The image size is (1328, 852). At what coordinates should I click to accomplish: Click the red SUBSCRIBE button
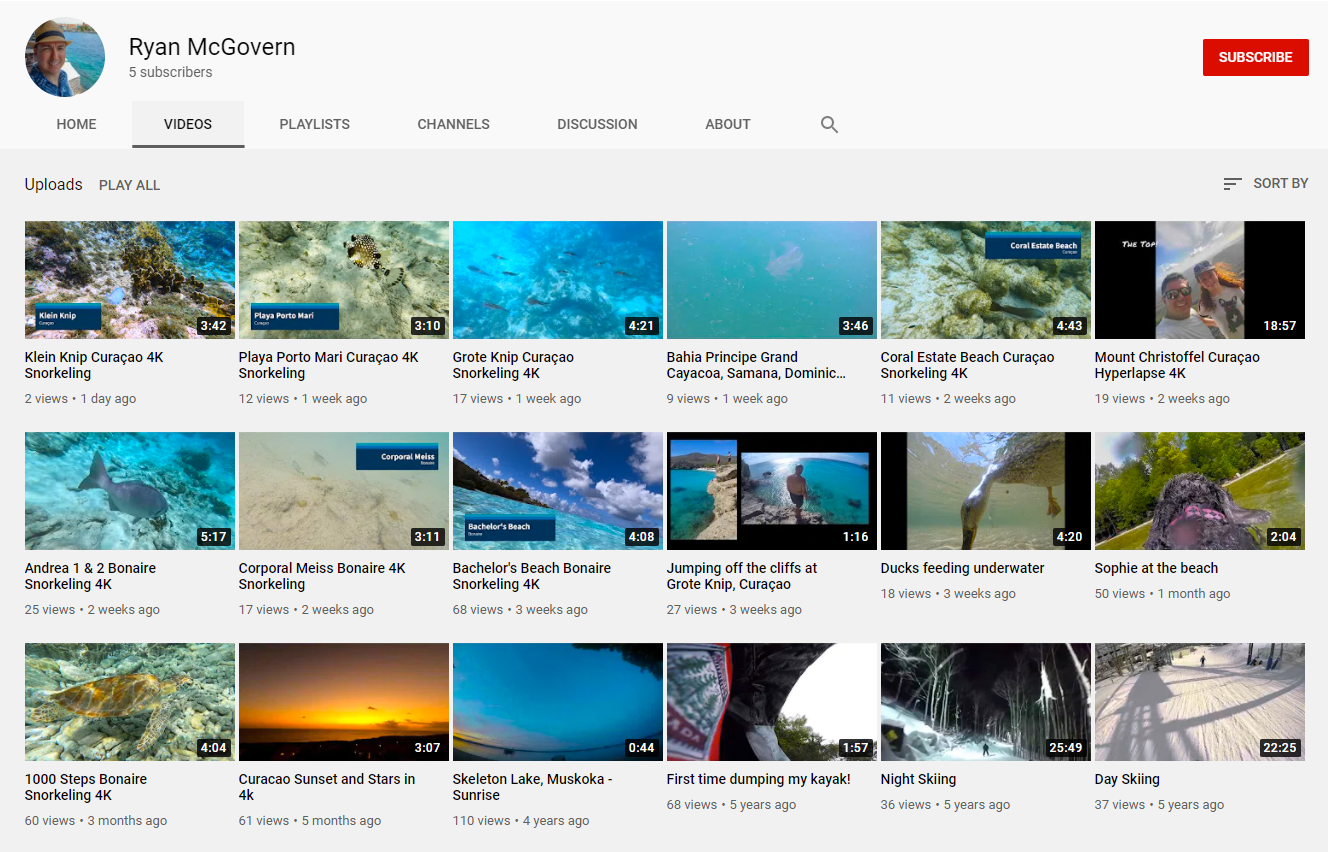coord(1255,57)
